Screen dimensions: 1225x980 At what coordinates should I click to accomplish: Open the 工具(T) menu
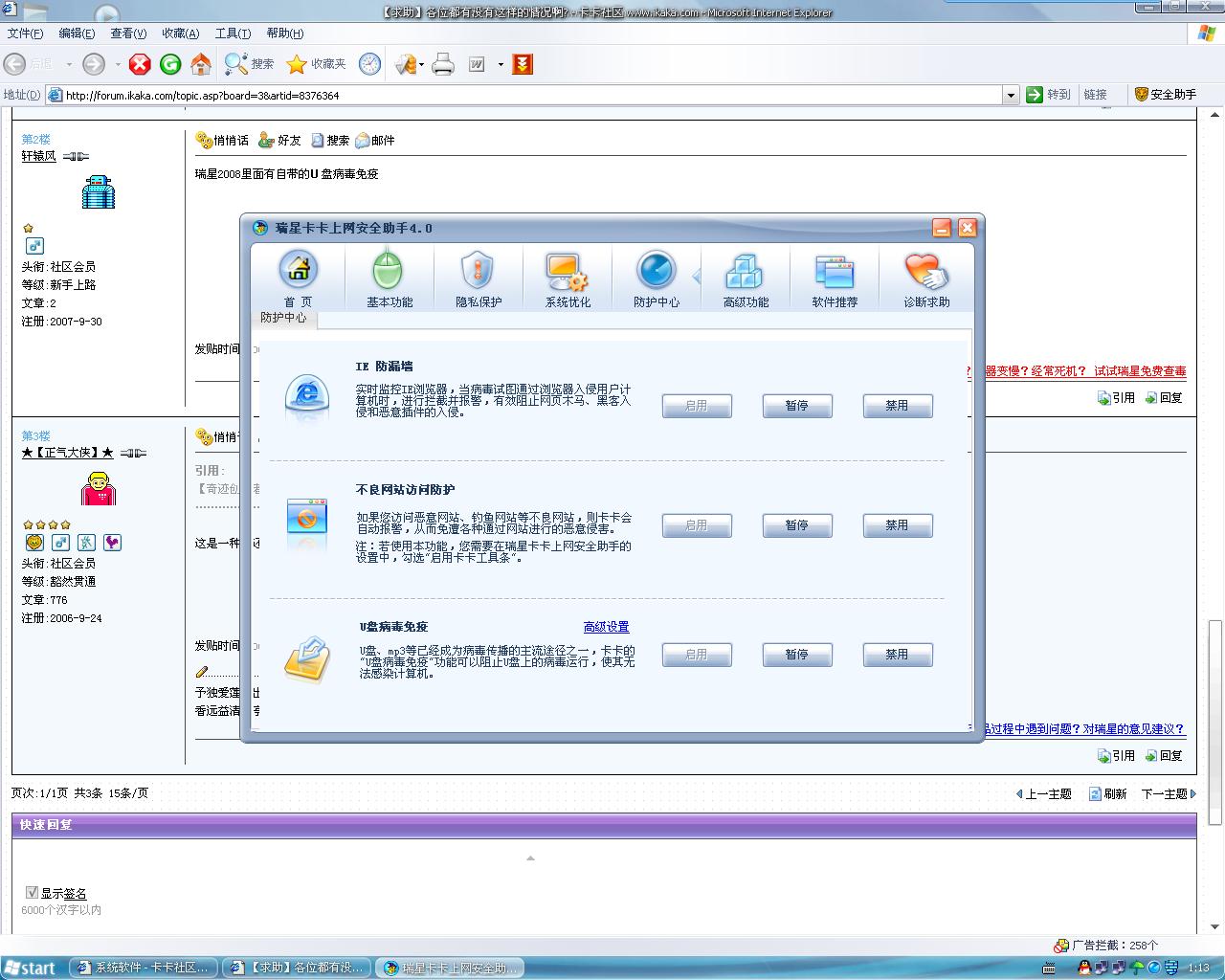pyautogui.click(x=233, y=33)
